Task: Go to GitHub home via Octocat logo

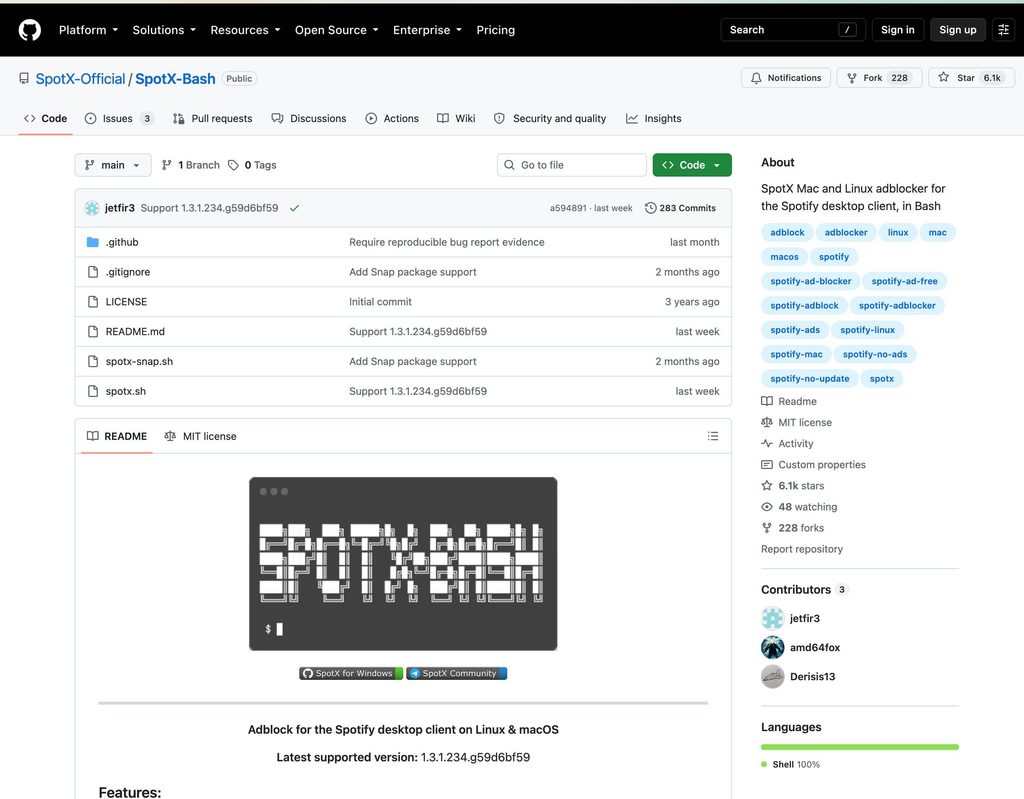Action: (29, 30)
